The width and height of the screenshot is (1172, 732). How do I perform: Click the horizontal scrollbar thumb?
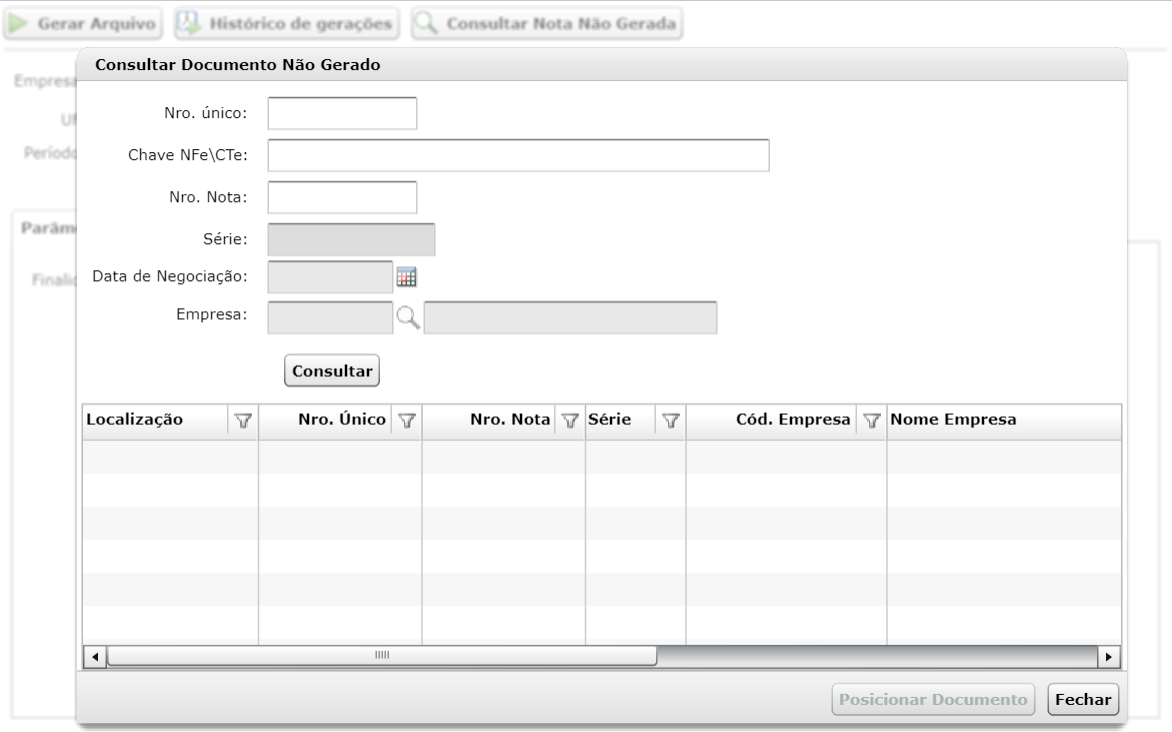point(382,656)
